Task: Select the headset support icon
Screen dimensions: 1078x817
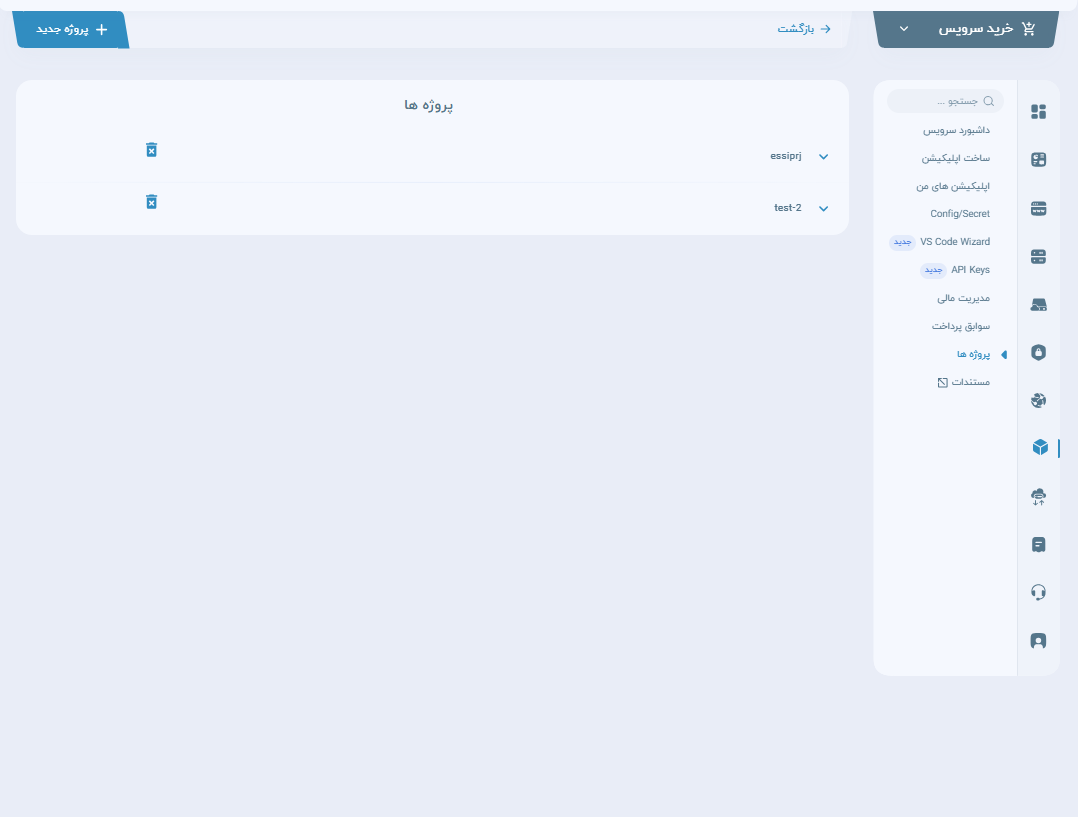Action: (x=1038, y=592)
